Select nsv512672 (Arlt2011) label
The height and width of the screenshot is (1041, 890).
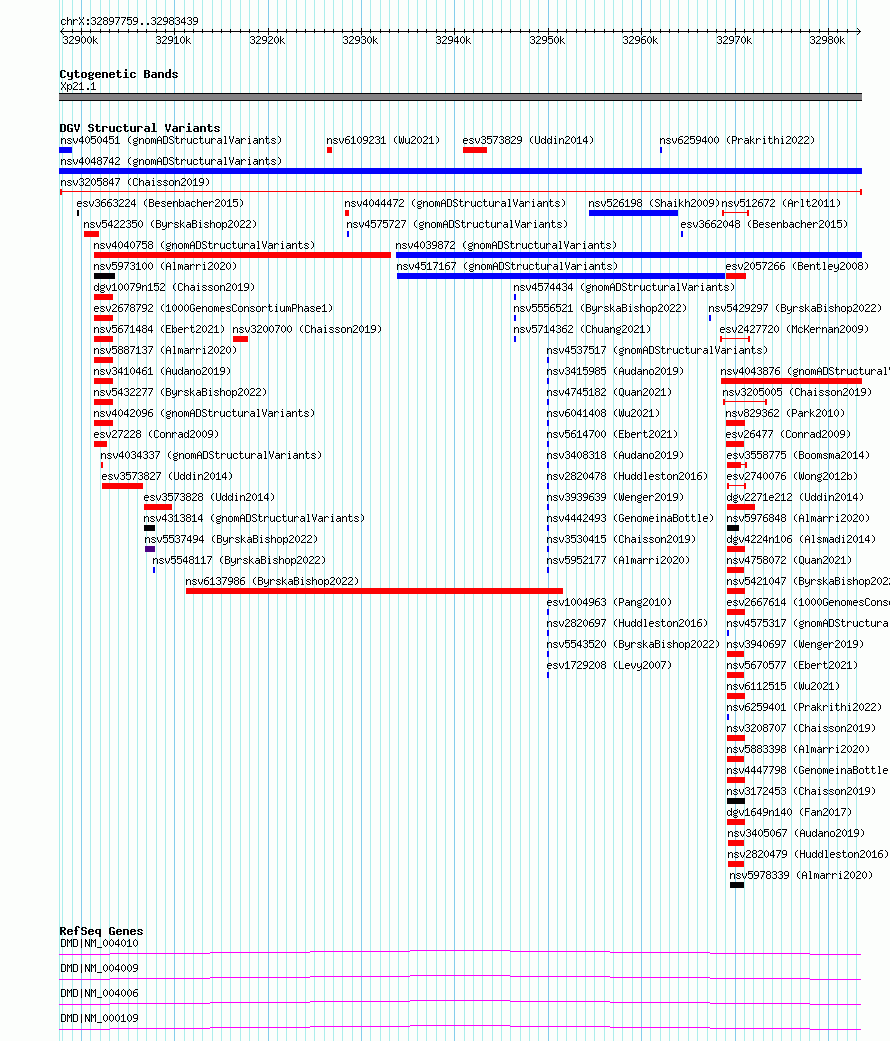[781, 203]
